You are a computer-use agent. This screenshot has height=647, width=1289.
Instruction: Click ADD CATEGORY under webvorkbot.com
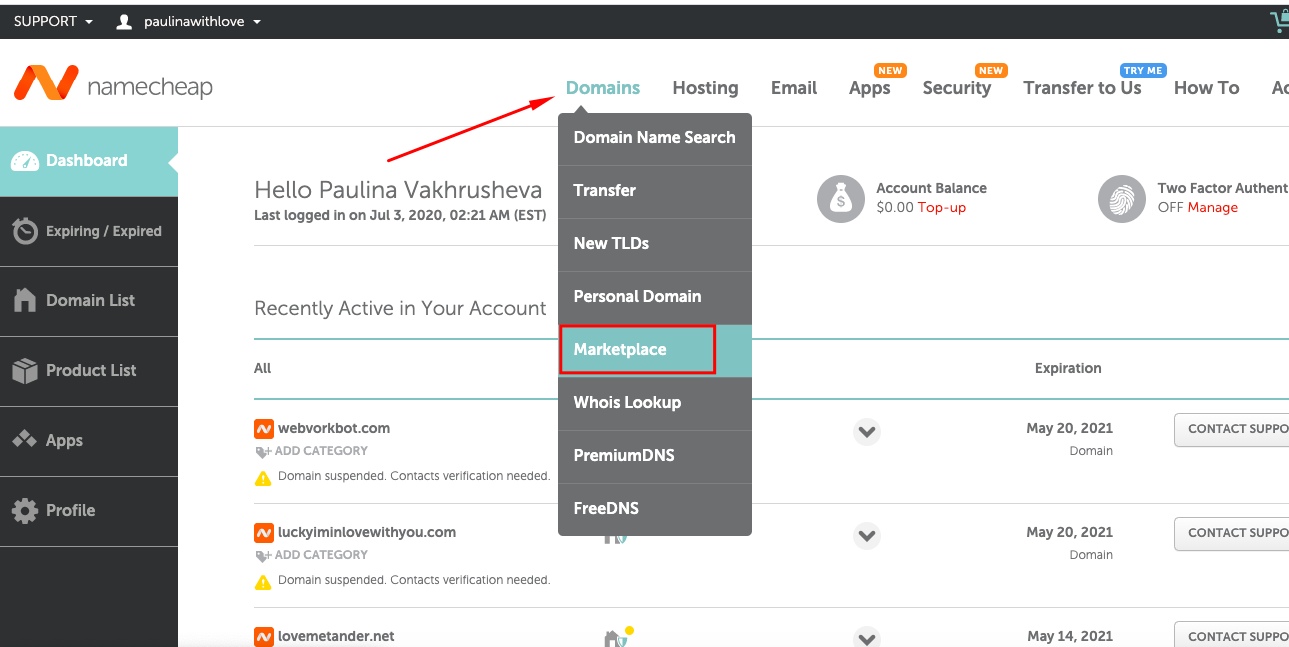[312, 451]
